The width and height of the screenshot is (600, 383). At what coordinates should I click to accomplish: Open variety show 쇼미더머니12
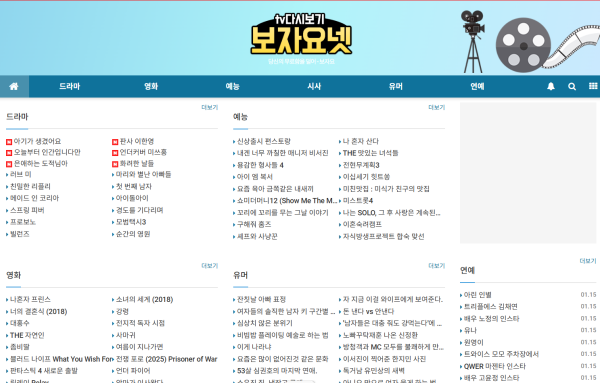[287, 201]
